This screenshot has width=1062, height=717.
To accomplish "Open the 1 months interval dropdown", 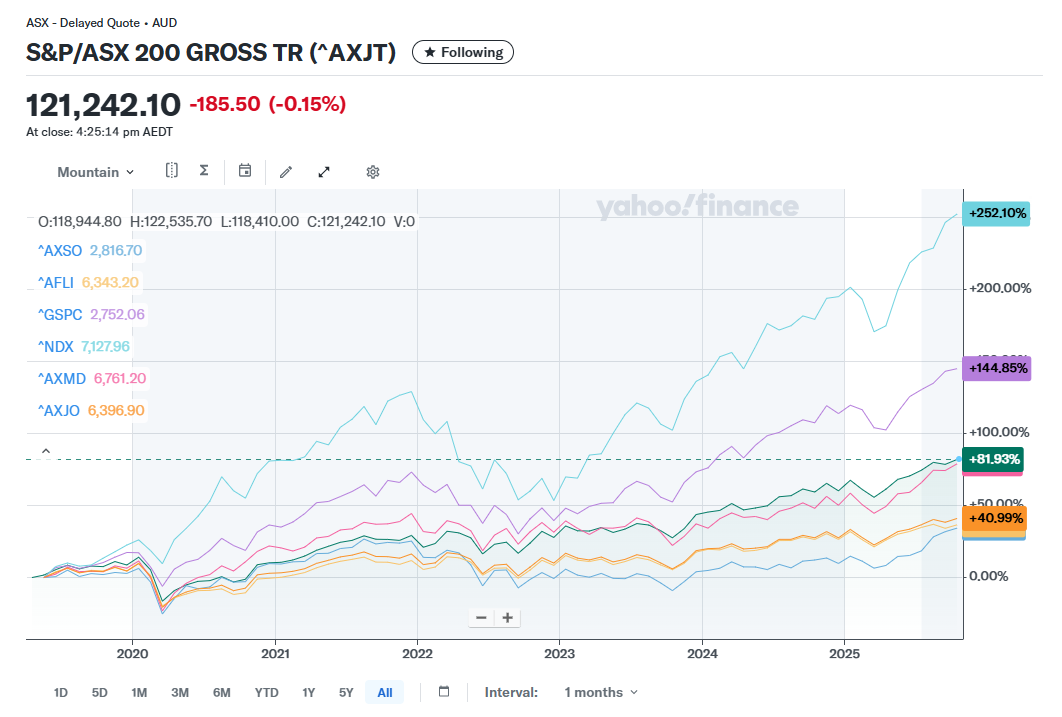I will point(600,692).
